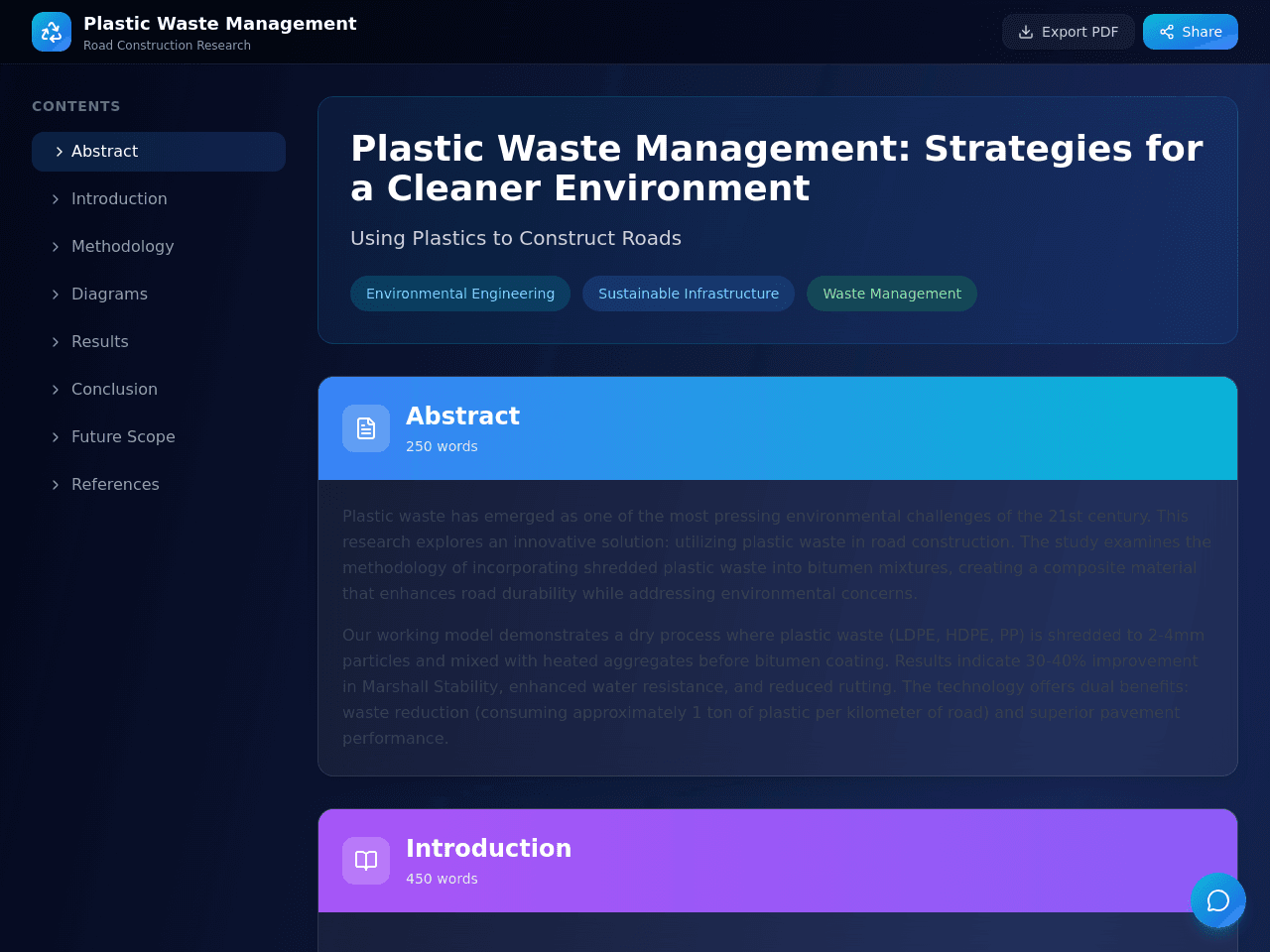The height and width of the screenshot is (952, 1270).
Task: Select Methodology in the contents sidebar
Action: pos(159,247)
